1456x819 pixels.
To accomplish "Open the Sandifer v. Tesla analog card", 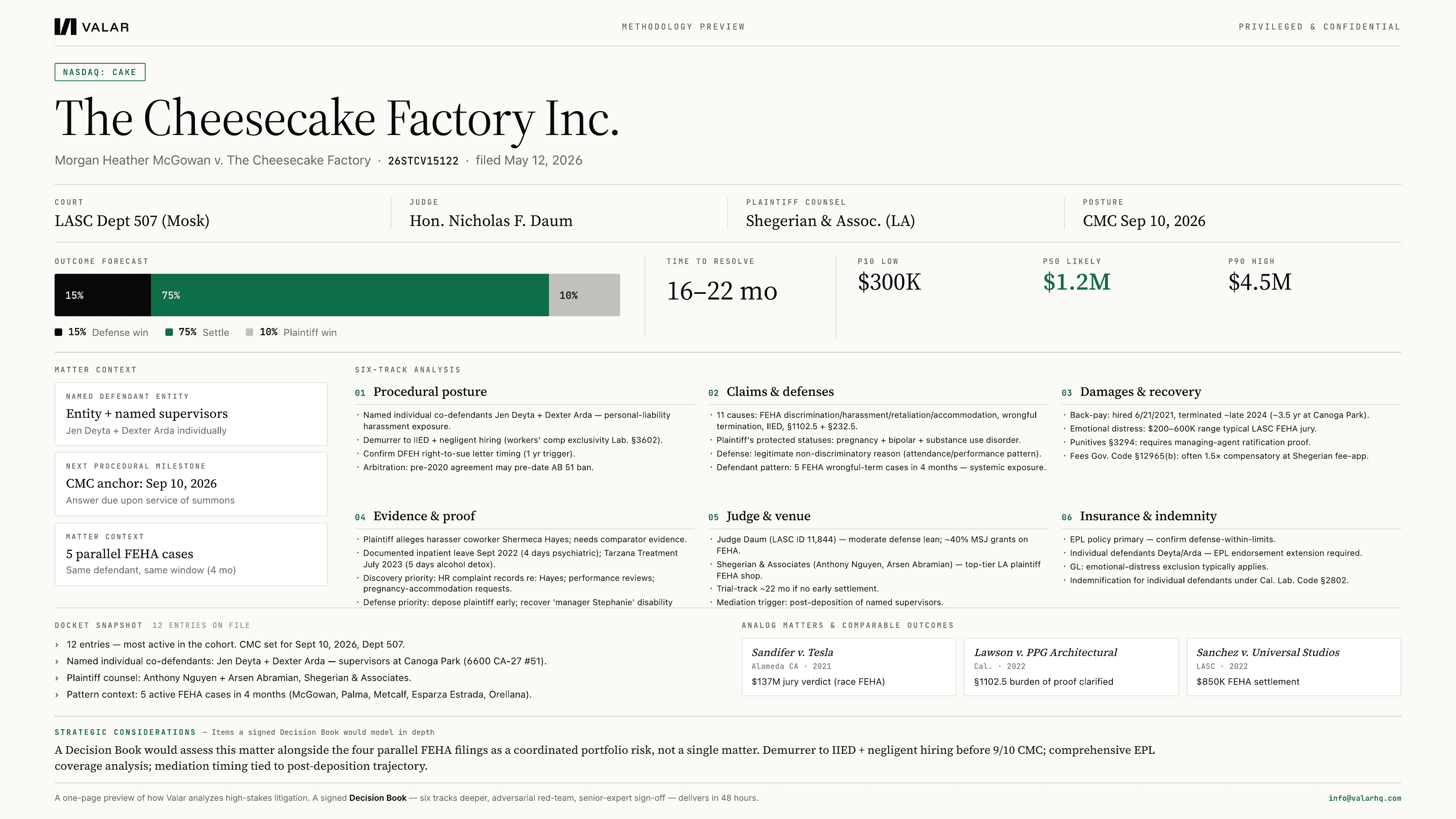I will pyautogui.click(x=849, y=667).
